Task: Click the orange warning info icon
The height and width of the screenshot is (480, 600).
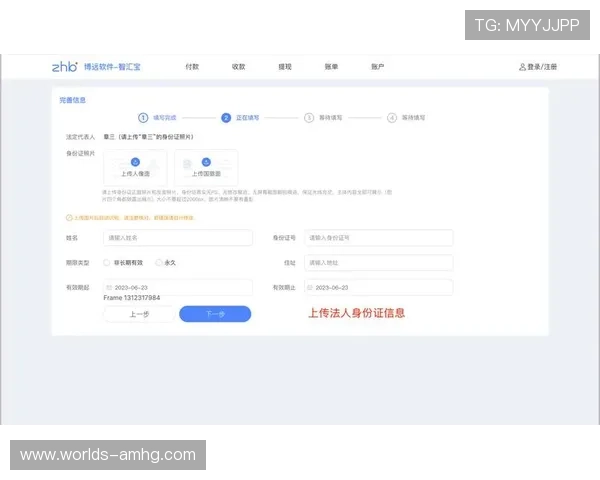Action: [x=69, y=218]
